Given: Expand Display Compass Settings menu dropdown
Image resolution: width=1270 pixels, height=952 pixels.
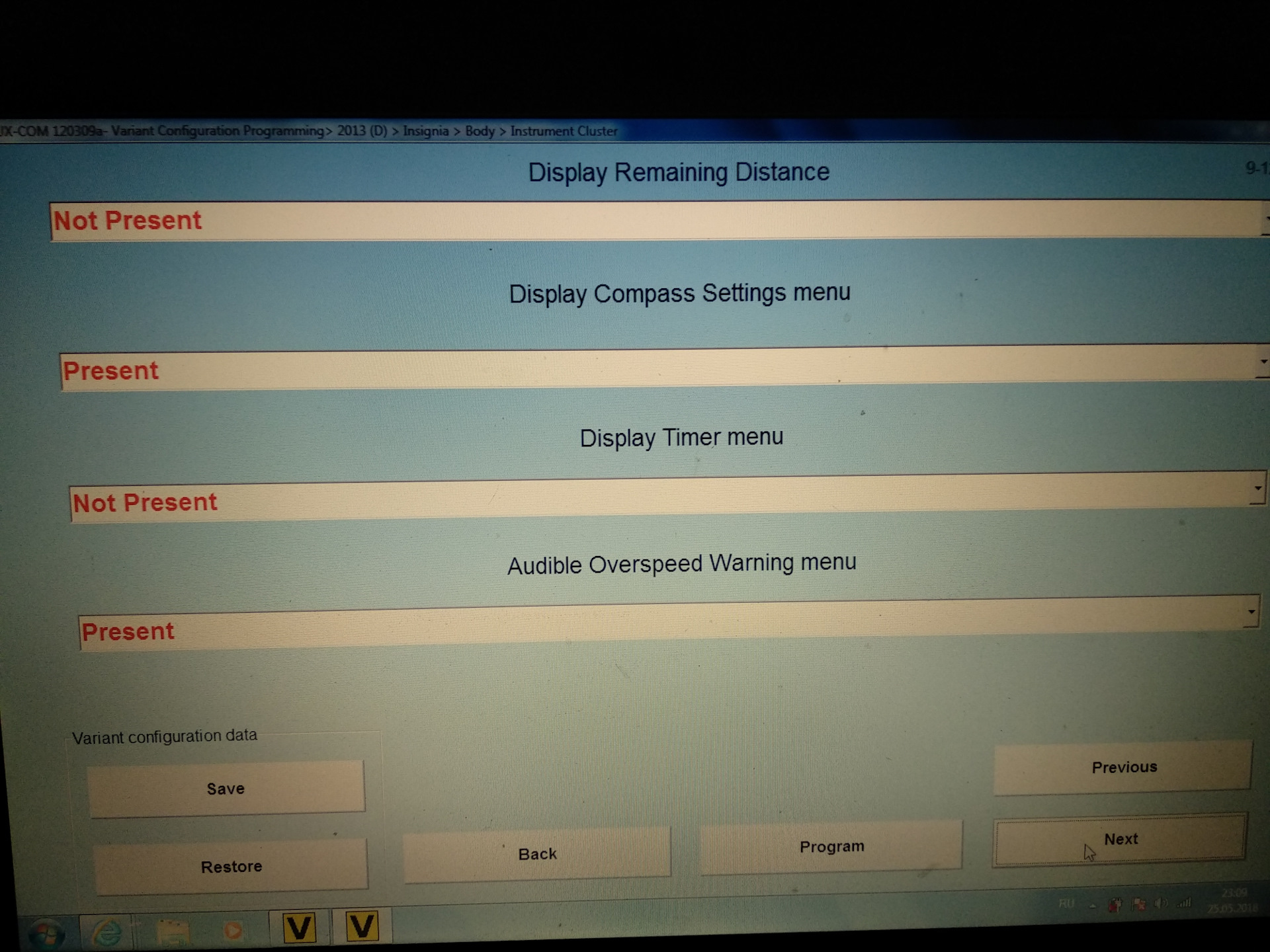Looking at the screenshot, I should [1263, 362].
